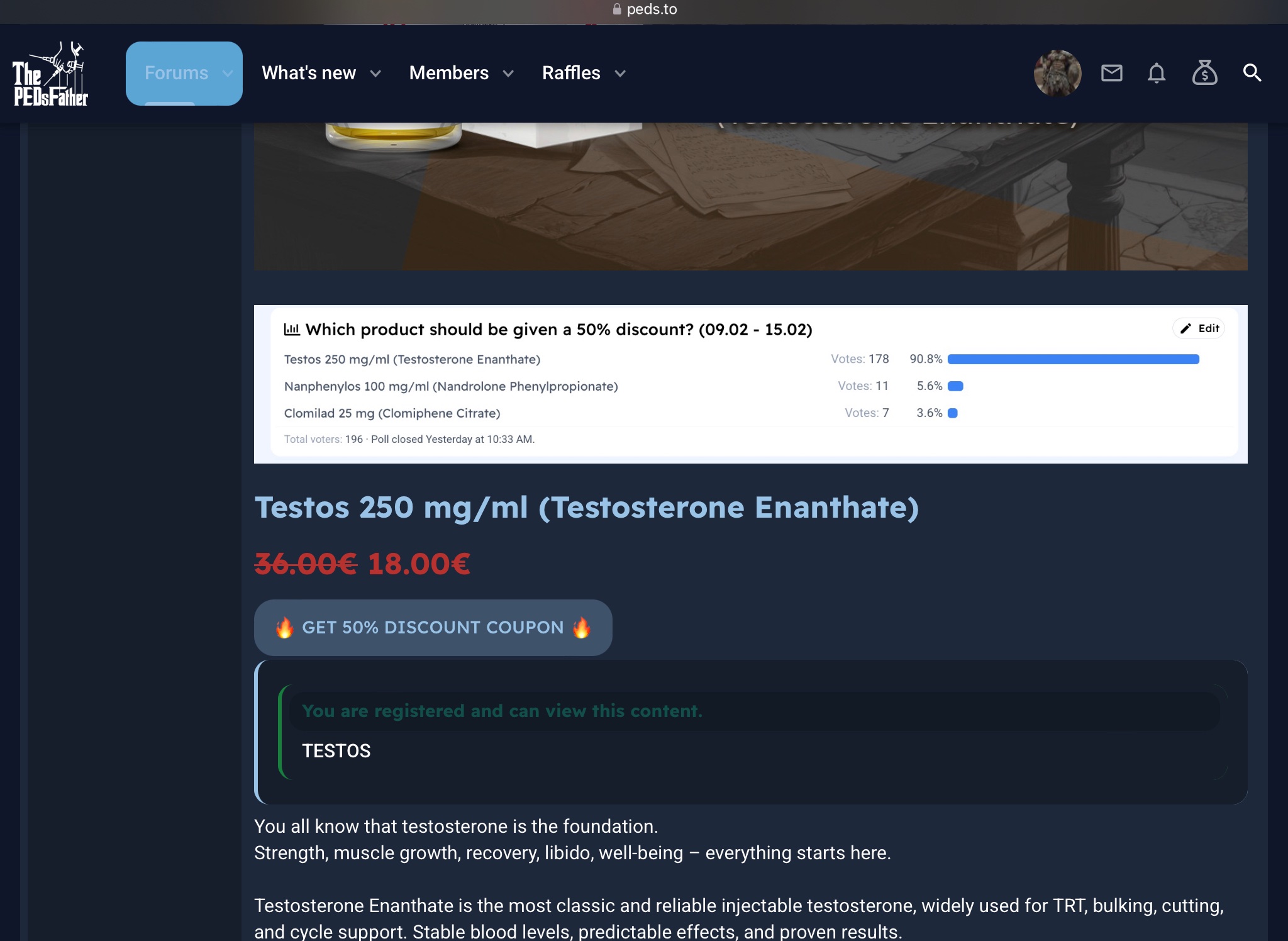Open the notifications bell icon

[x=1156, y=74]
